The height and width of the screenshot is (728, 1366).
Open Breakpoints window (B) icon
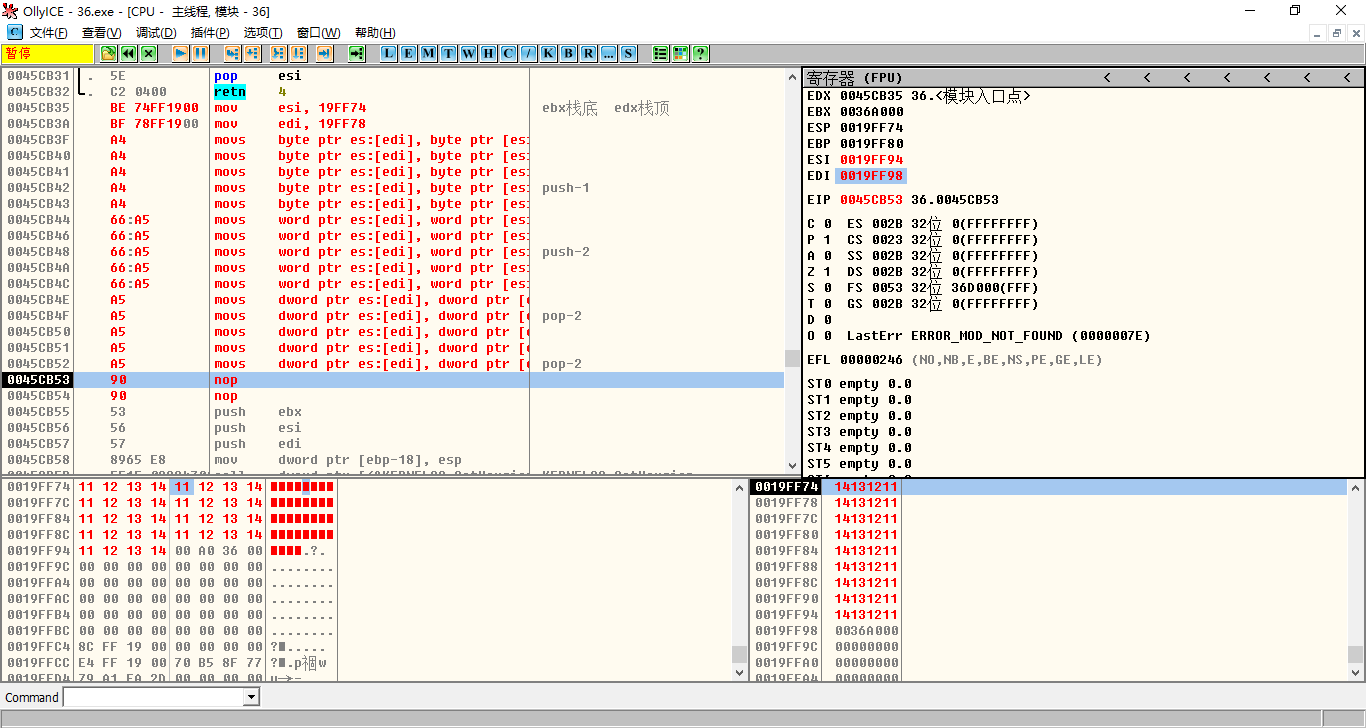(568, 54)
